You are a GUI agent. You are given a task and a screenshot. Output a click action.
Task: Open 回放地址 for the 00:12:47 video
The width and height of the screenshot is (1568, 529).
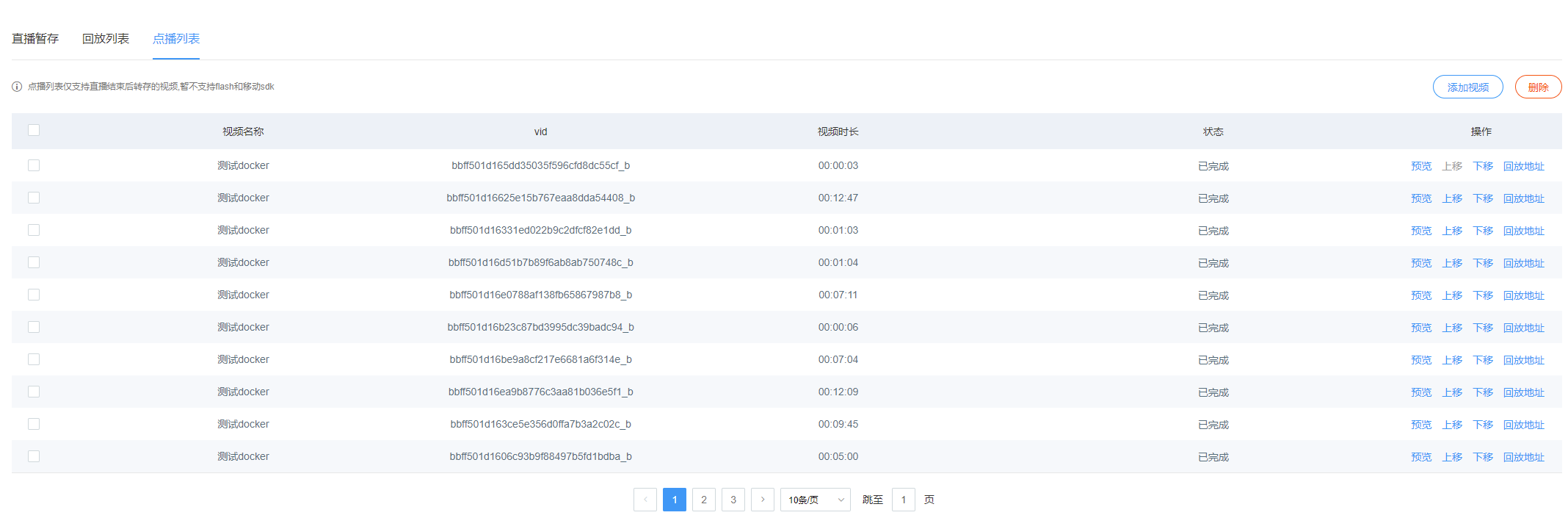[x=1524, y=198]
